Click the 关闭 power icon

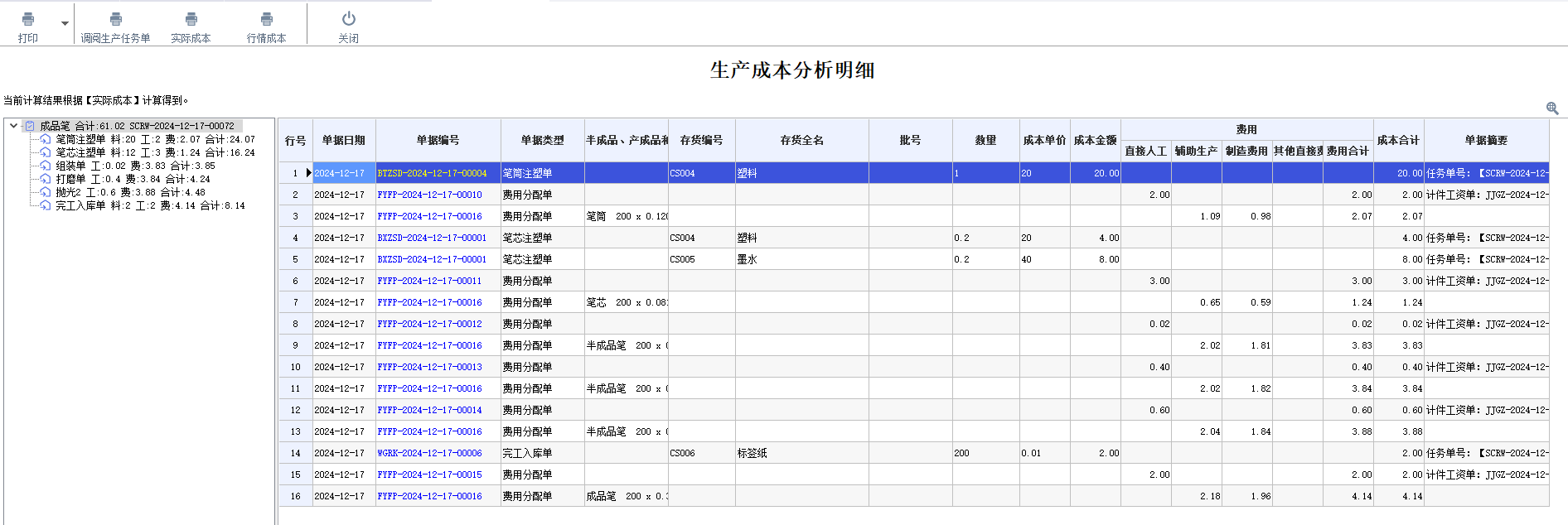click(349, 18)
